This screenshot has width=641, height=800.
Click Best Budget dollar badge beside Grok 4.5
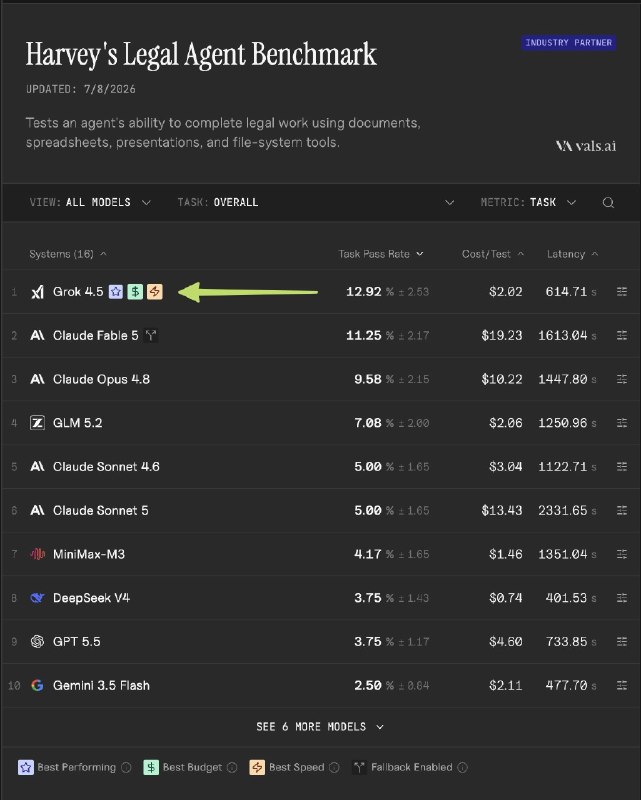pos(135,292)
